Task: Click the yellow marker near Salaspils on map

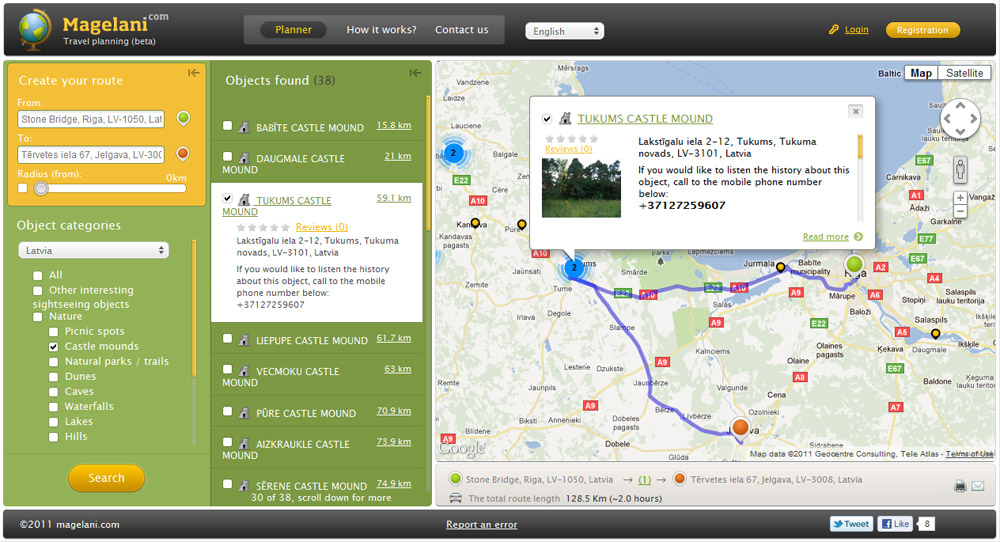Action: click(x=935, y=333)
